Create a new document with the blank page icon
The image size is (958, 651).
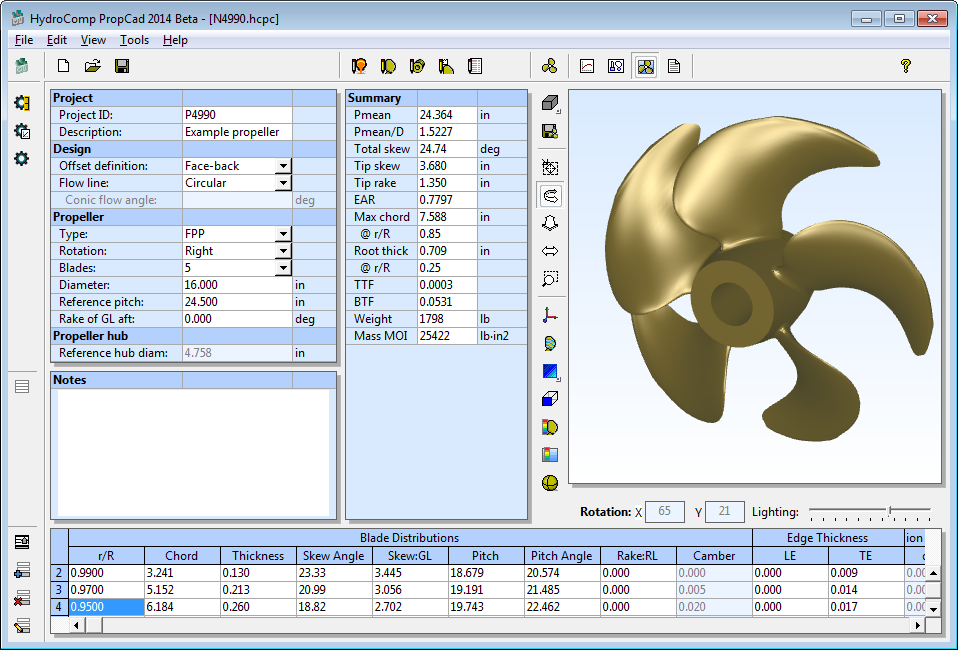click(64, 66)
